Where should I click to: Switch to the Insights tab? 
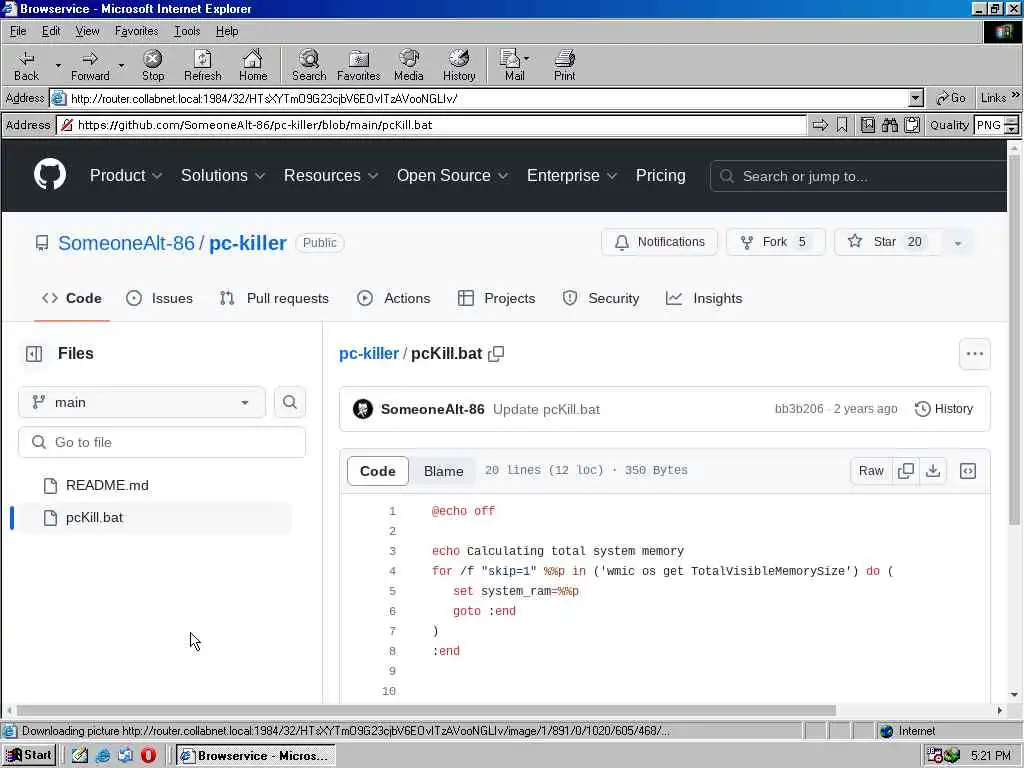click(x=704, y=298)
